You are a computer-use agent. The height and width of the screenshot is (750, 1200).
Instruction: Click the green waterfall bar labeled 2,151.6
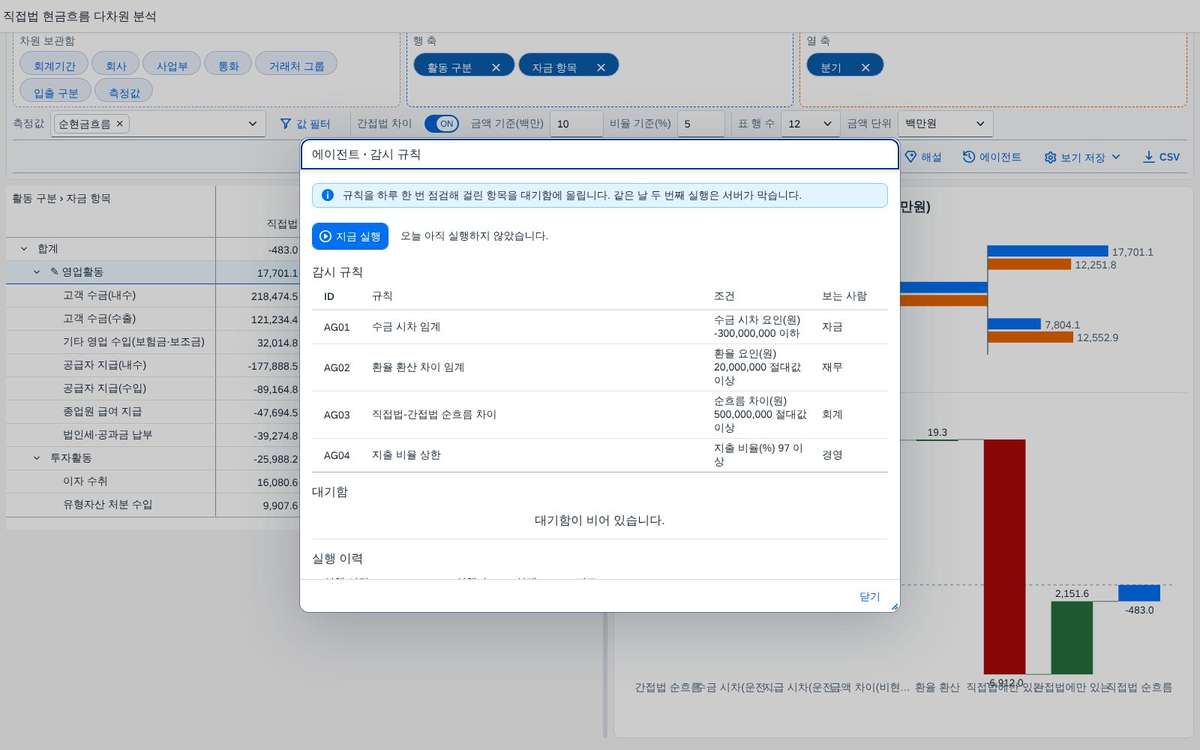tap(1072, 638)
